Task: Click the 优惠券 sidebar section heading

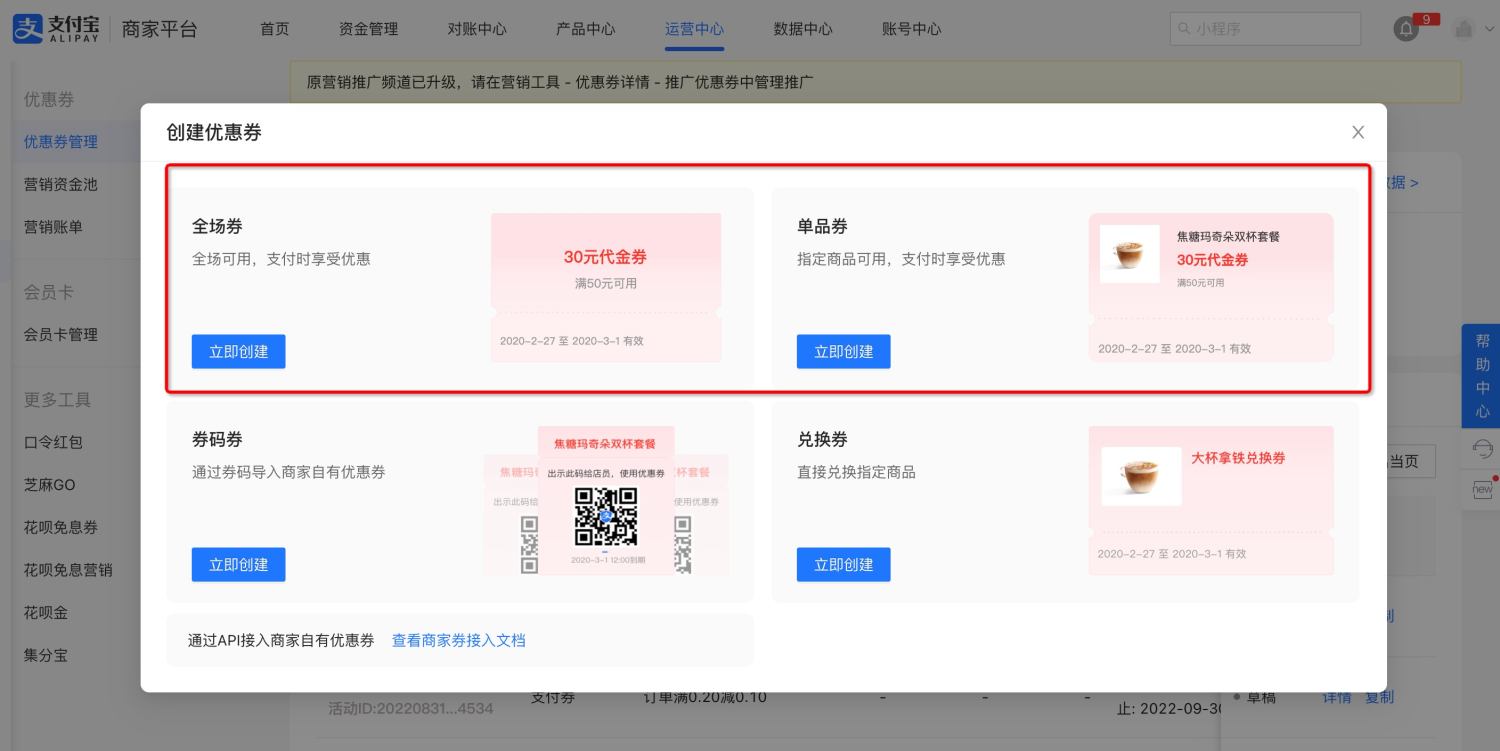Action: [49, 99]
